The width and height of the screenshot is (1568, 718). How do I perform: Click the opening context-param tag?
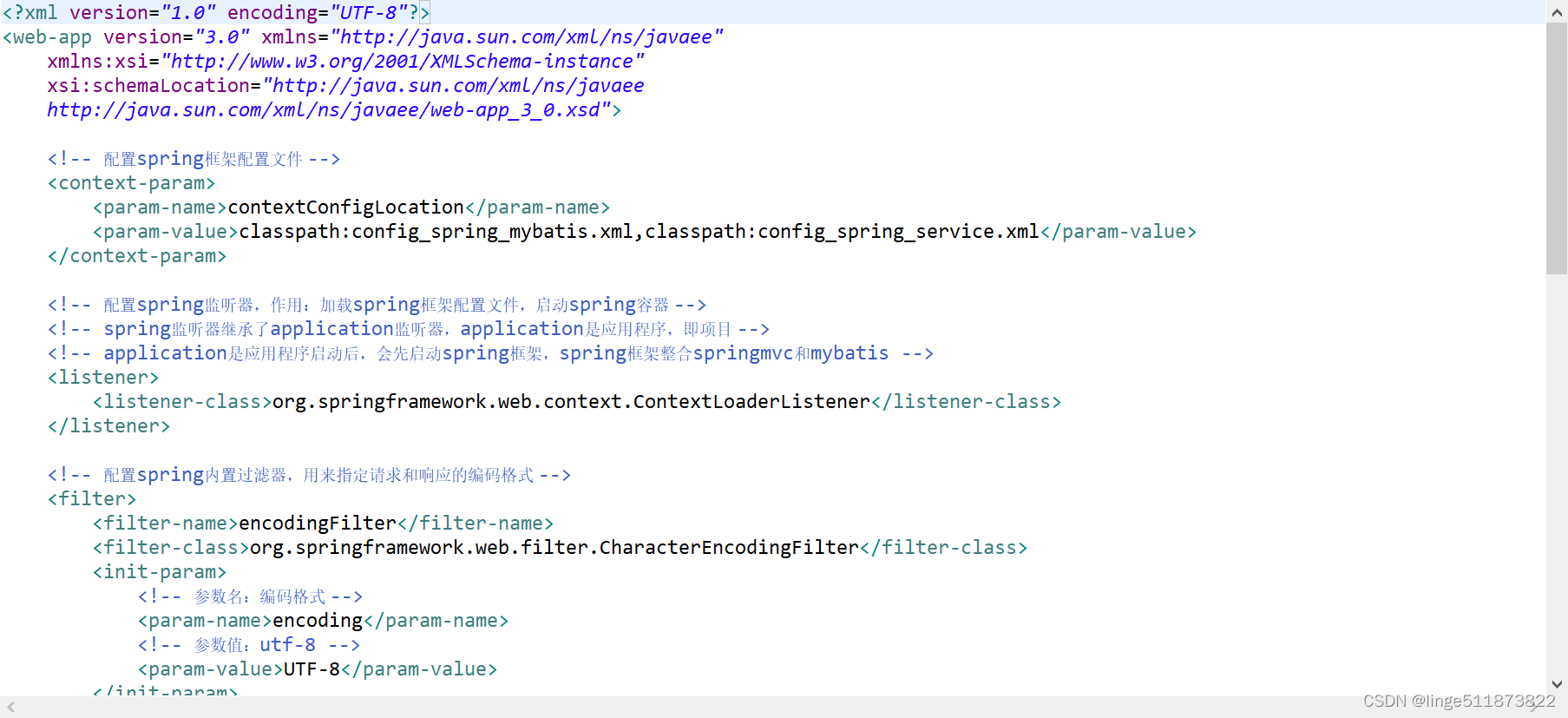click(x=131, y=183)
